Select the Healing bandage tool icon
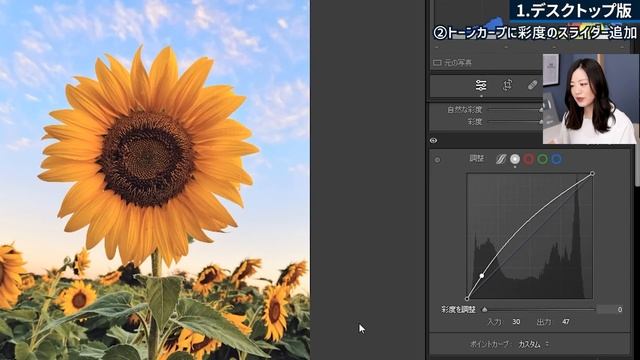This screenshot has height=360, width=640. [x=533, y=85]
